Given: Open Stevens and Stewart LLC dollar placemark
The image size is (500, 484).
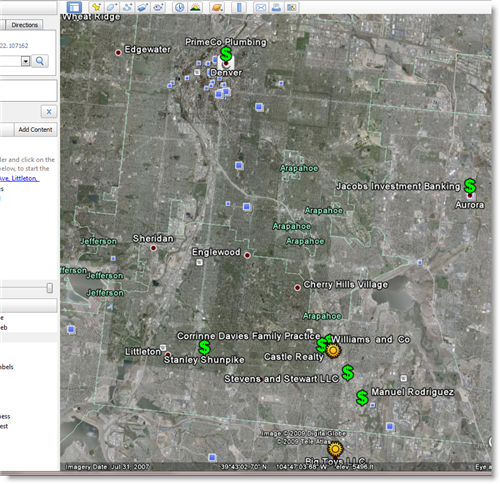Looking at the screenshot, I should pyautogui.click(x=348, y=372).
